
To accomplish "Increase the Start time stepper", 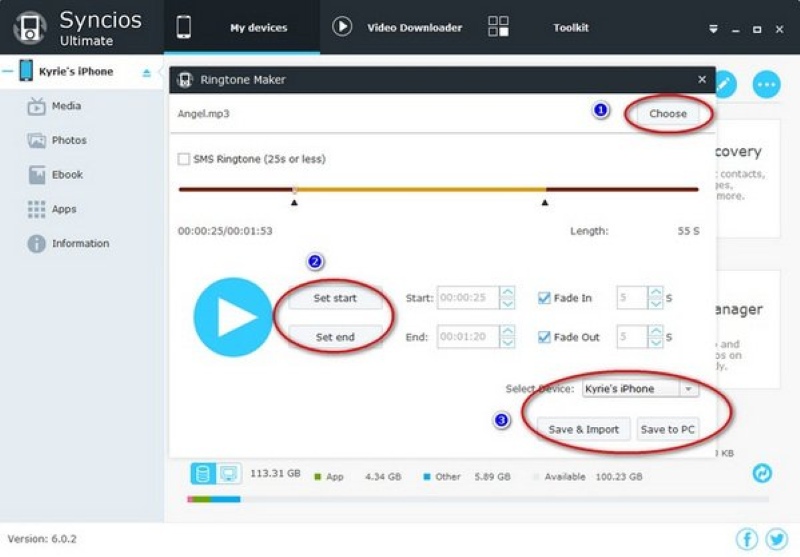I will click(x=507, y=292).
